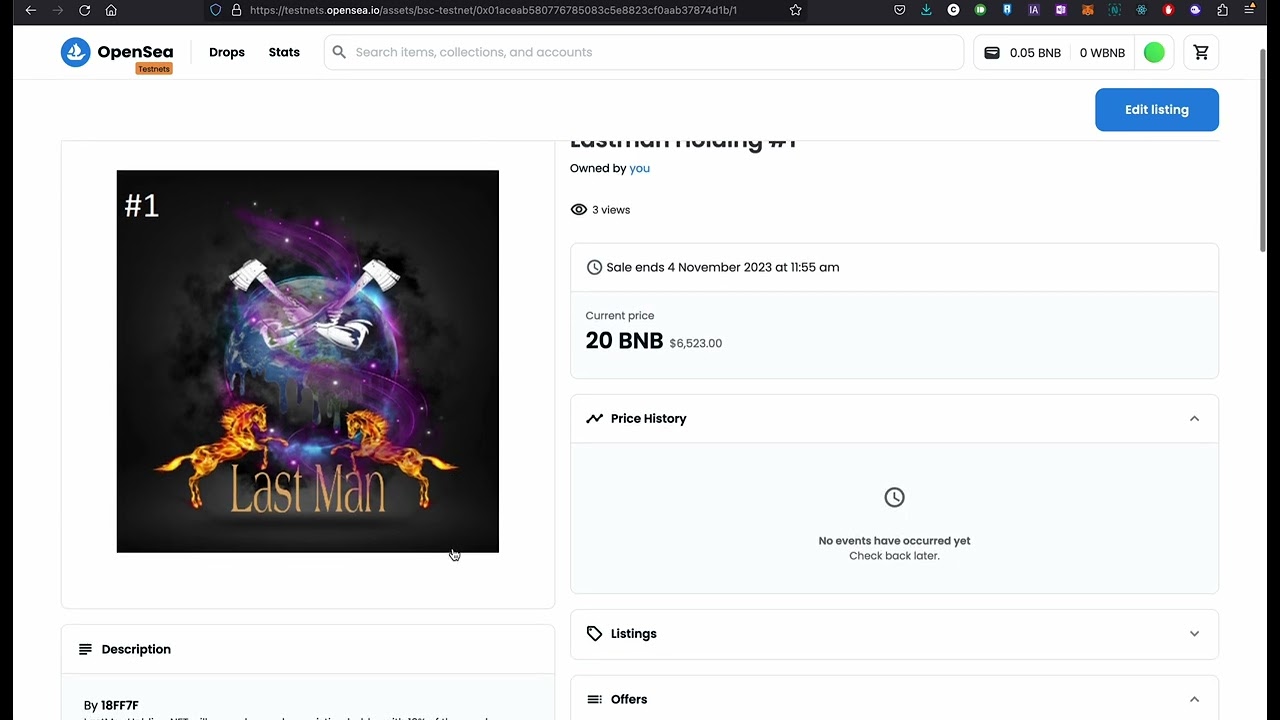Click the Listings tag icon

[x=594, y=634]
